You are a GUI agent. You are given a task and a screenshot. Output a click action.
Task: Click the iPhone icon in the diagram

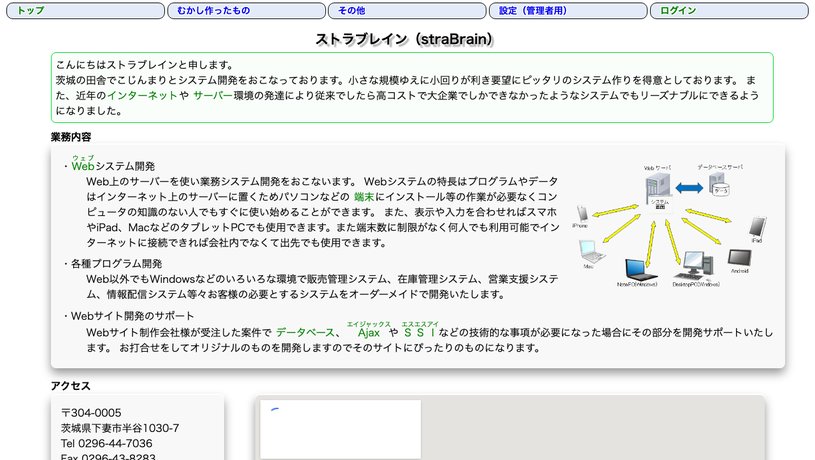[583, 214]
